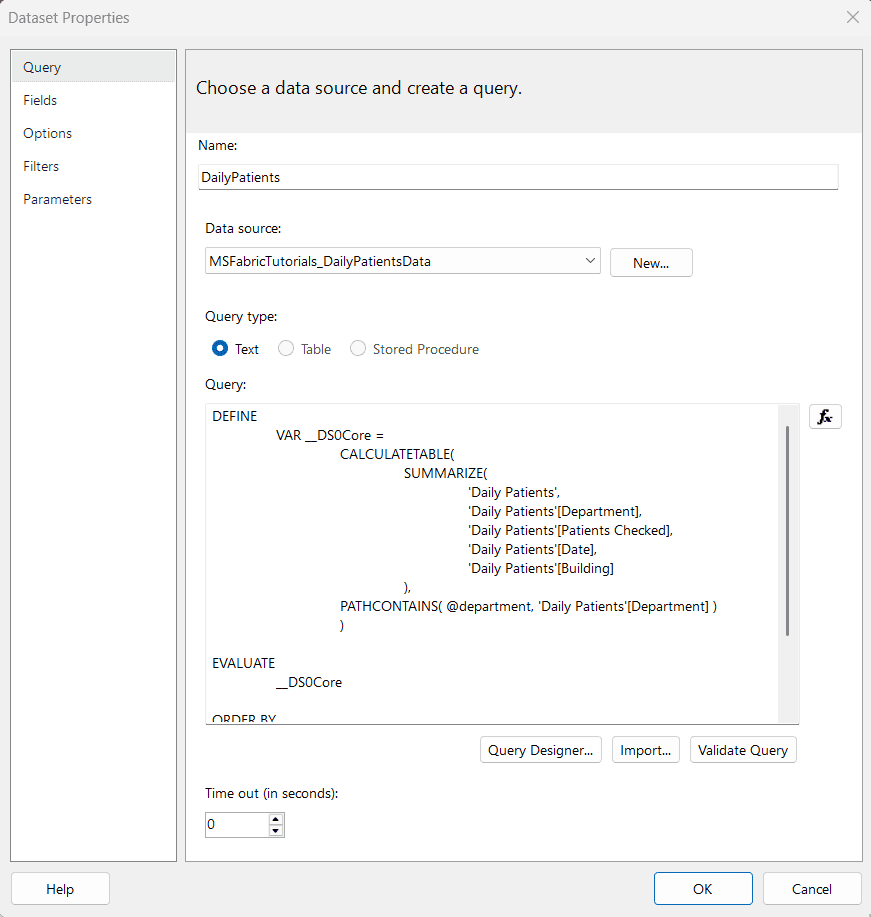Go to the Options page
This screenshot has height=917, width=871.
[47, 133]
